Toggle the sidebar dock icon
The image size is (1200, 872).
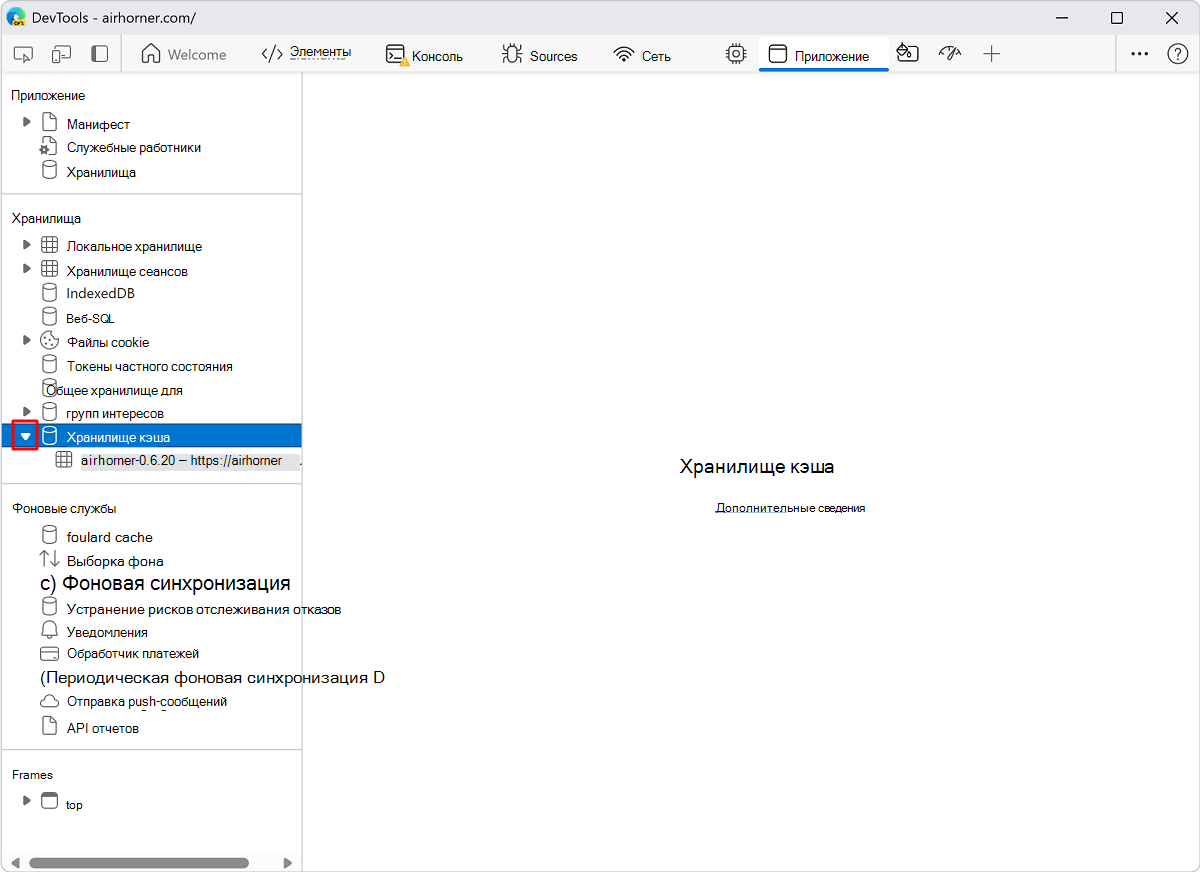click(99, 54)
